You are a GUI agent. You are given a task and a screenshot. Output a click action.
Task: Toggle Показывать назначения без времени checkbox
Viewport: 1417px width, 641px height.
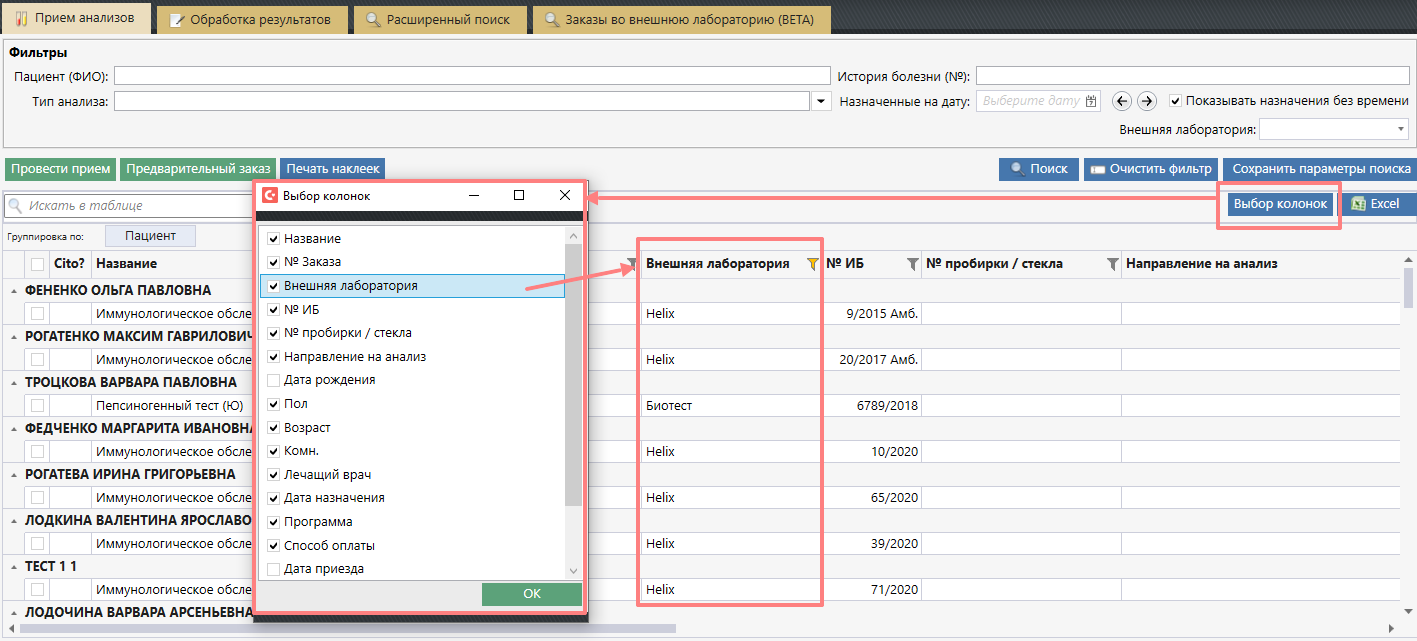pos(1175,101)
